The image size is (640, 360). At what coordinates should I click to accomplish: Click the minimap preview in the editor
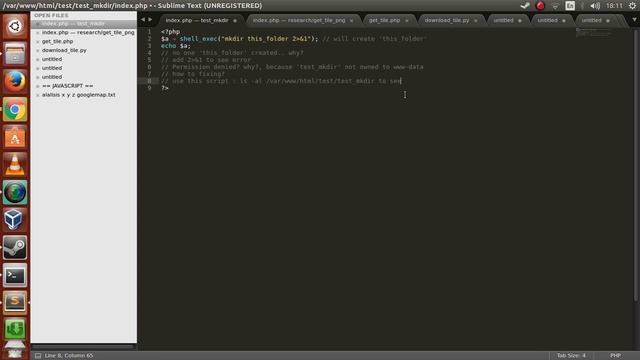594,33
